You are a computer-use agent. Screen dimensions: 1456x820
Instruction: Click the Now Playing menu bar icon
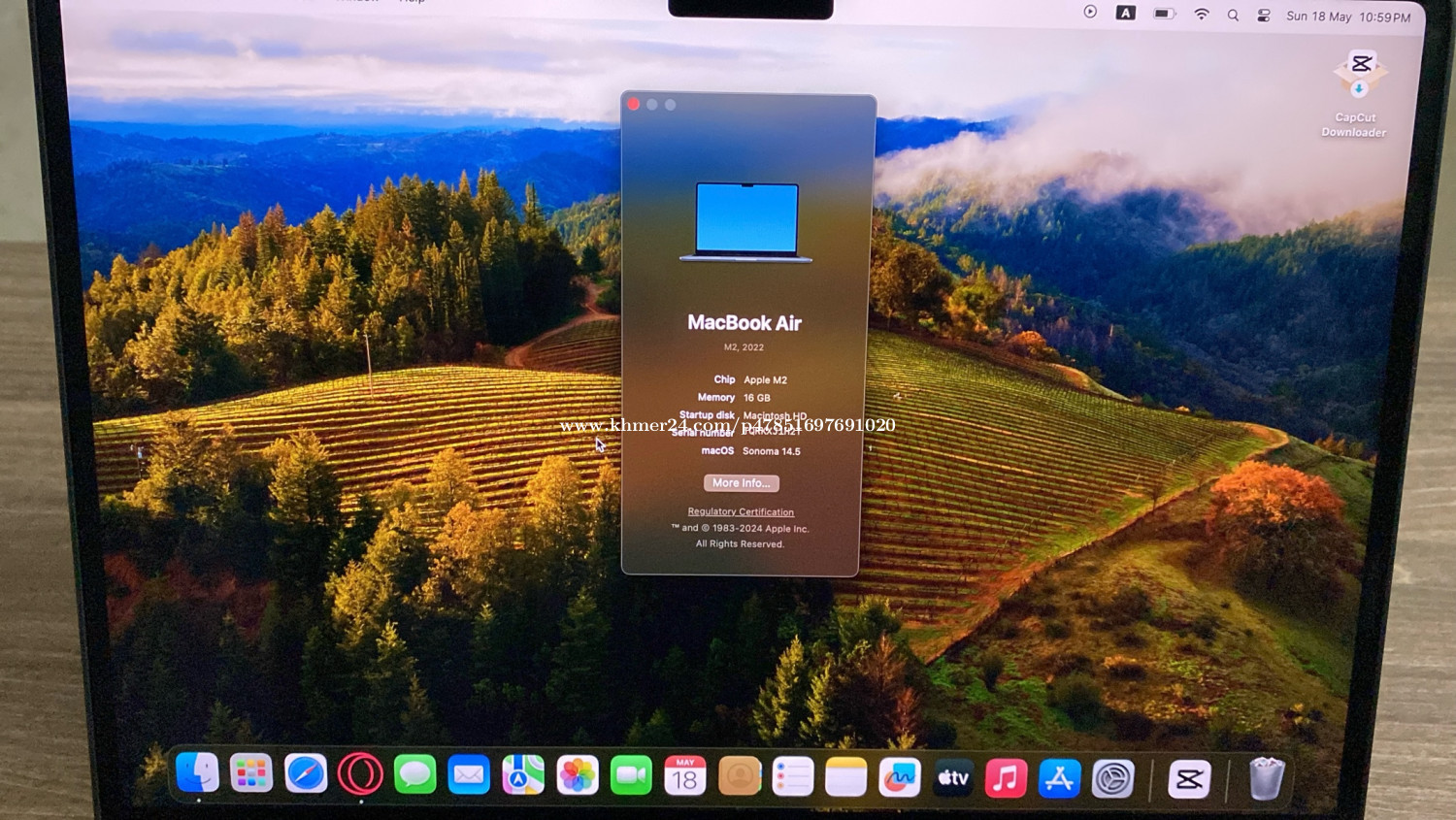pos(1091,13)
